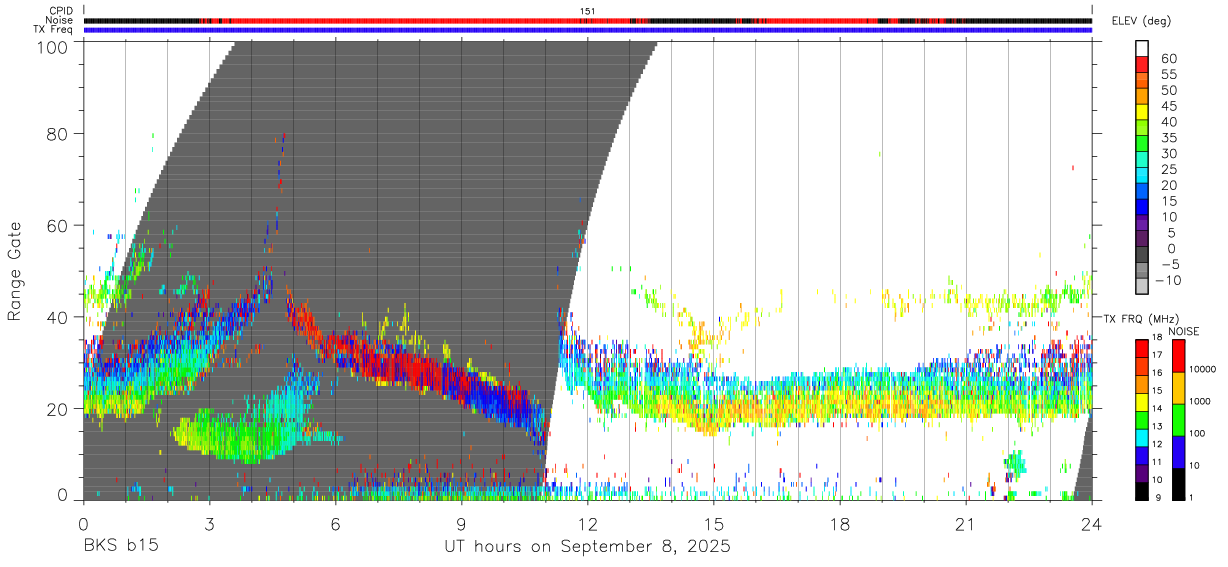Click the red and black Noise bar
The image size is (1228, 567).
588,20
